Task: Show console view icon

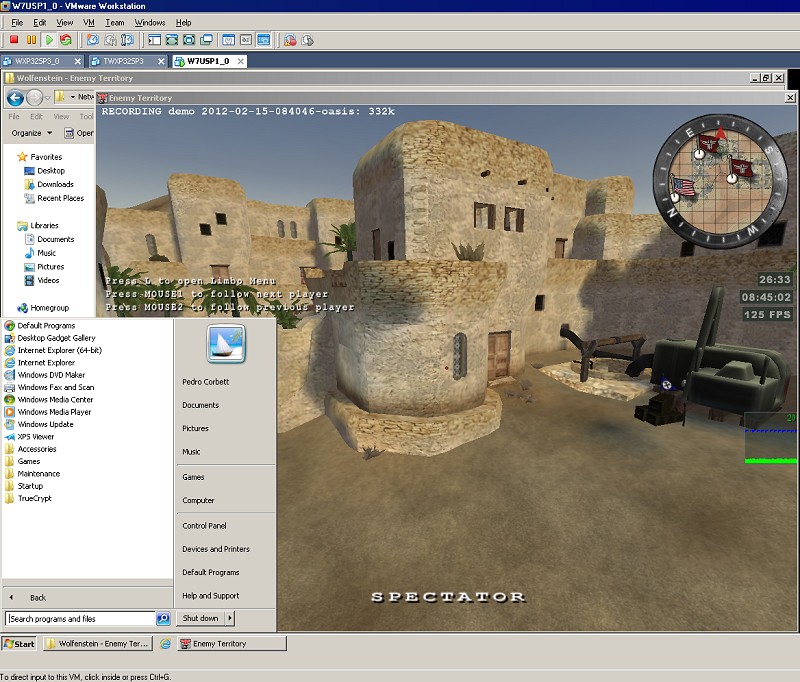Action: pyautogui.click(x=264, y=40)
